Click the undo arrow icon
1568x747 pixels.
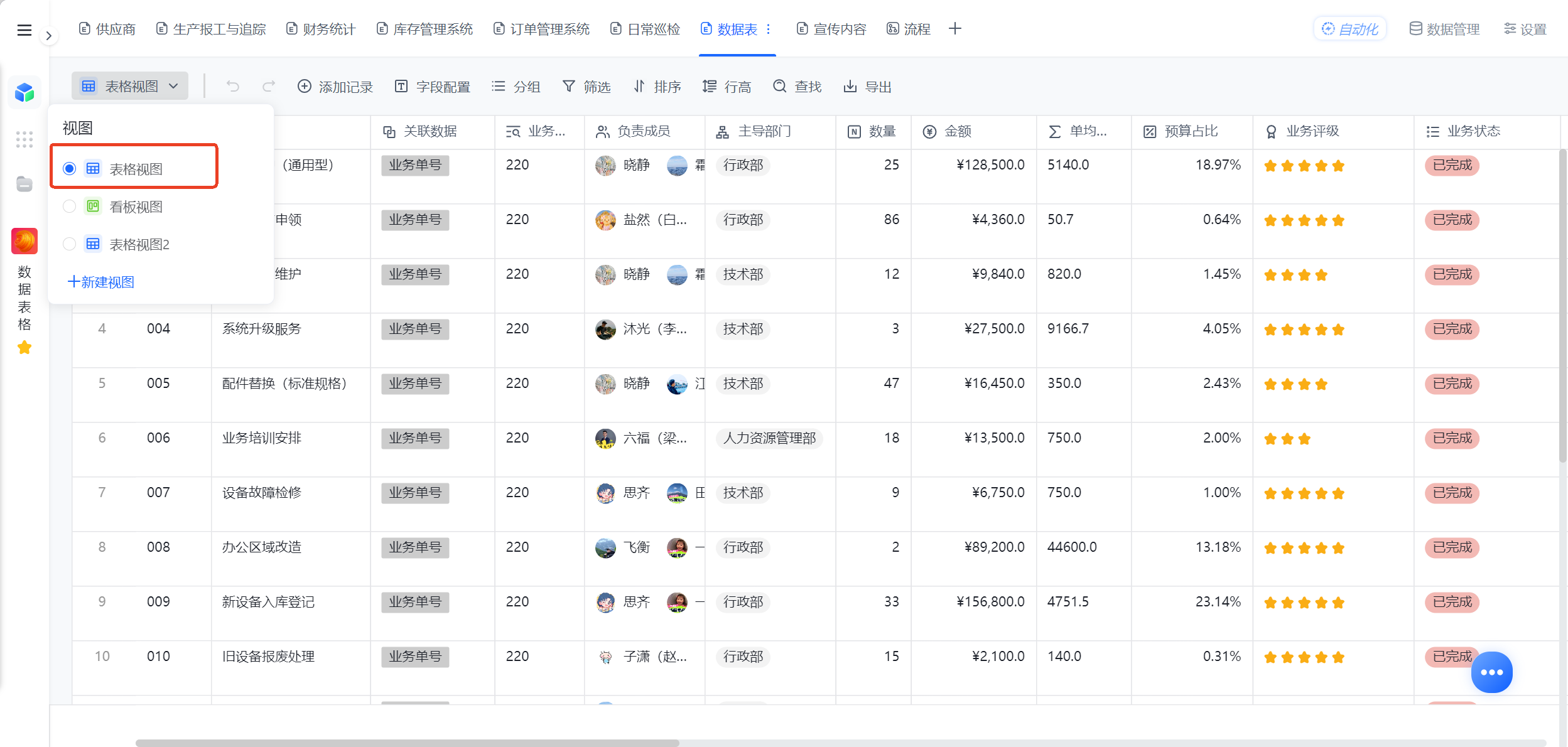coord(233,86)
